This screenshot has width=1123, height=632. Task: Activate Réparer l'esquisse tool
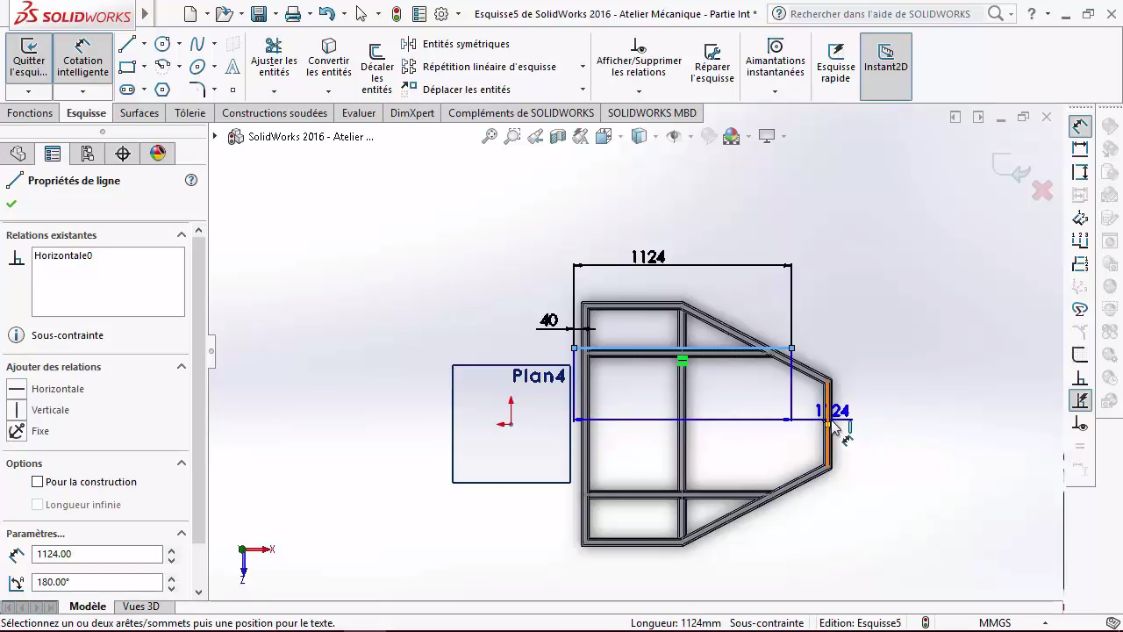pyautogui.click(x=711, y=60)
